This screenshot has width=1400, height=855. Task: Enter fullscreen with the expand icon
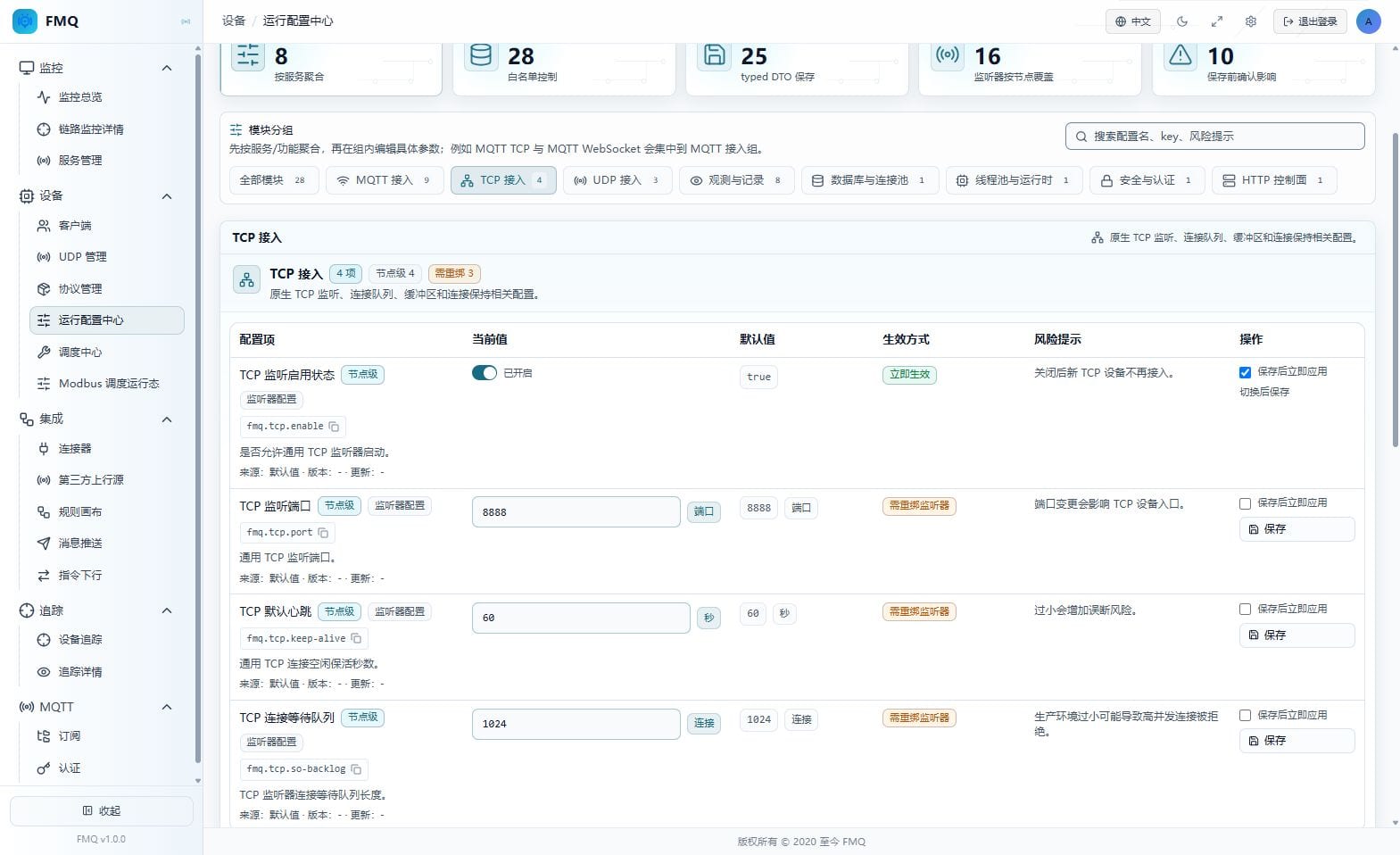[x=1216, y=21]
